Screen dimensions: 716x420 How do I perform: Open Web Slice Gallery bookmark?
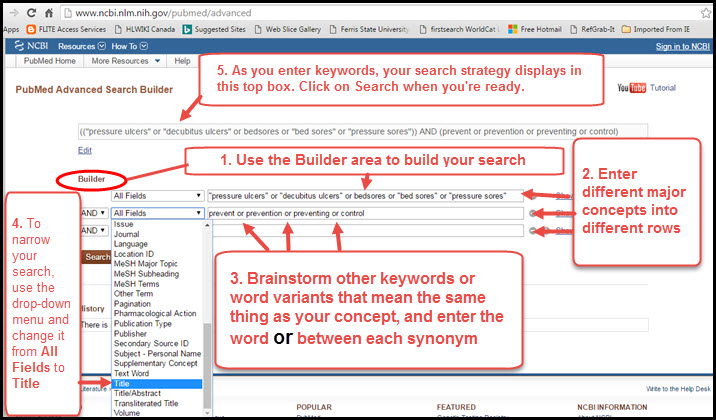point(288,29)
